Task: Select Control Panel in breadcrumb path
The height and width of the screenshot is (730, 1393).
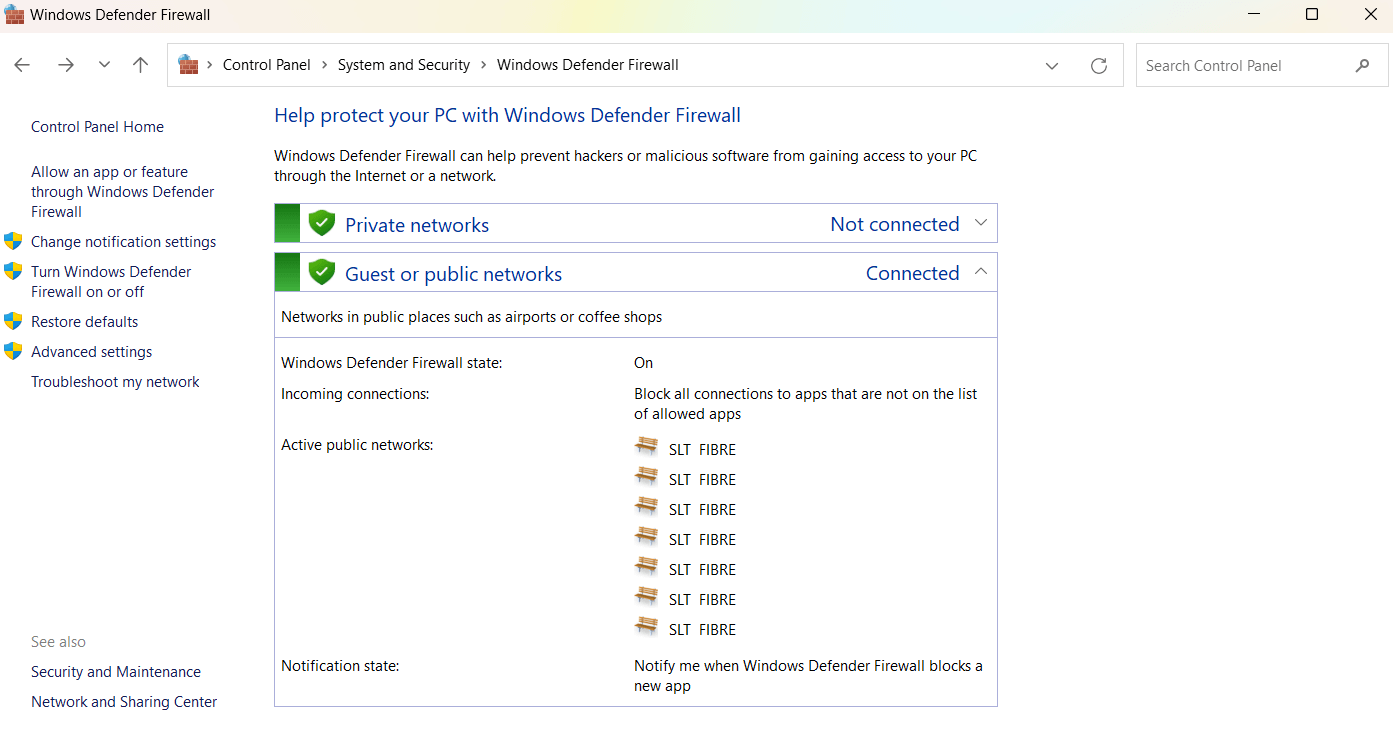Action: [x=266, y=65]
